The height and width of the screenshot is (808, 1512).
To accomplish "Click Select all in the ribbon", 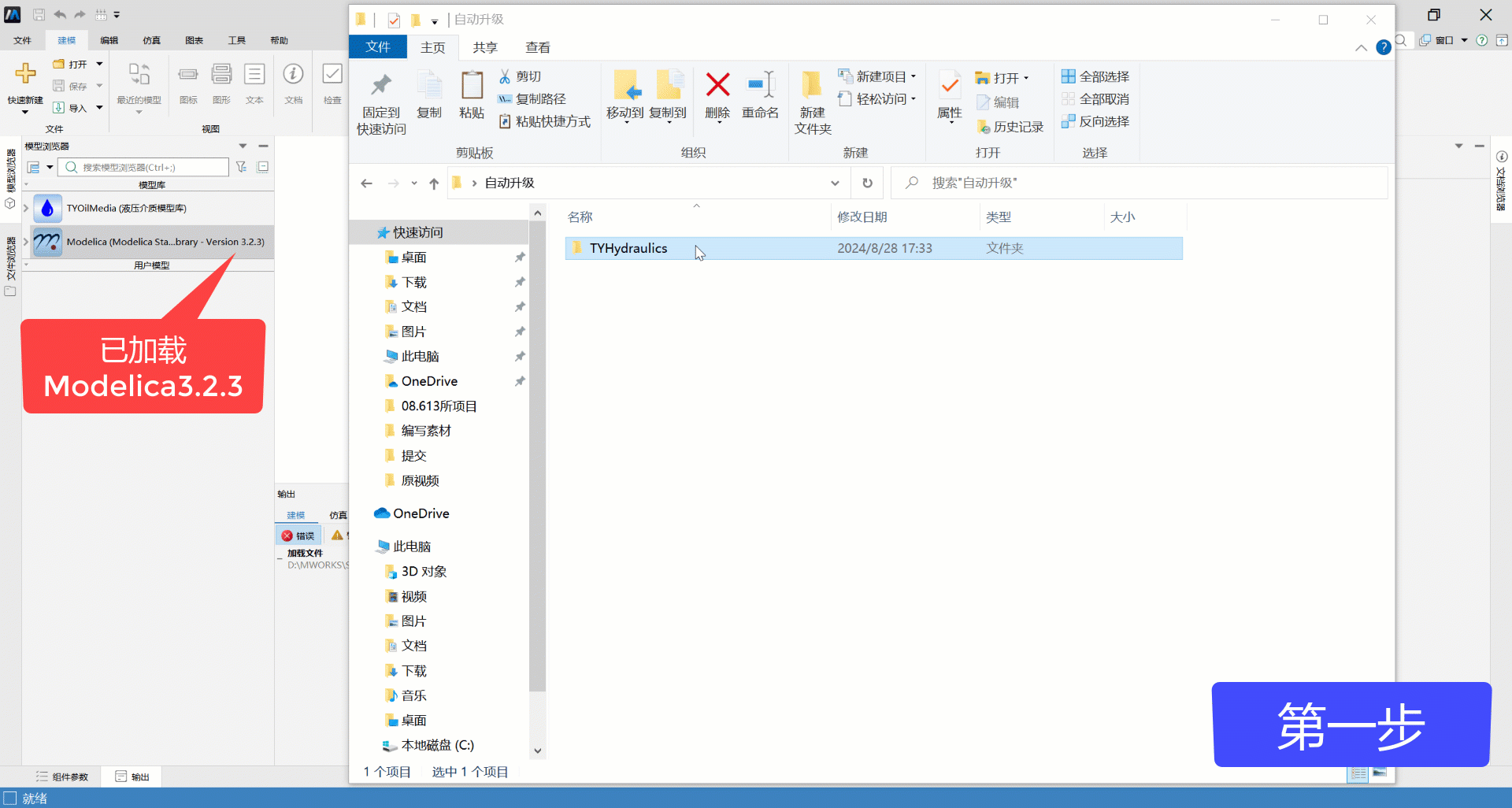I will point(1095,76).
